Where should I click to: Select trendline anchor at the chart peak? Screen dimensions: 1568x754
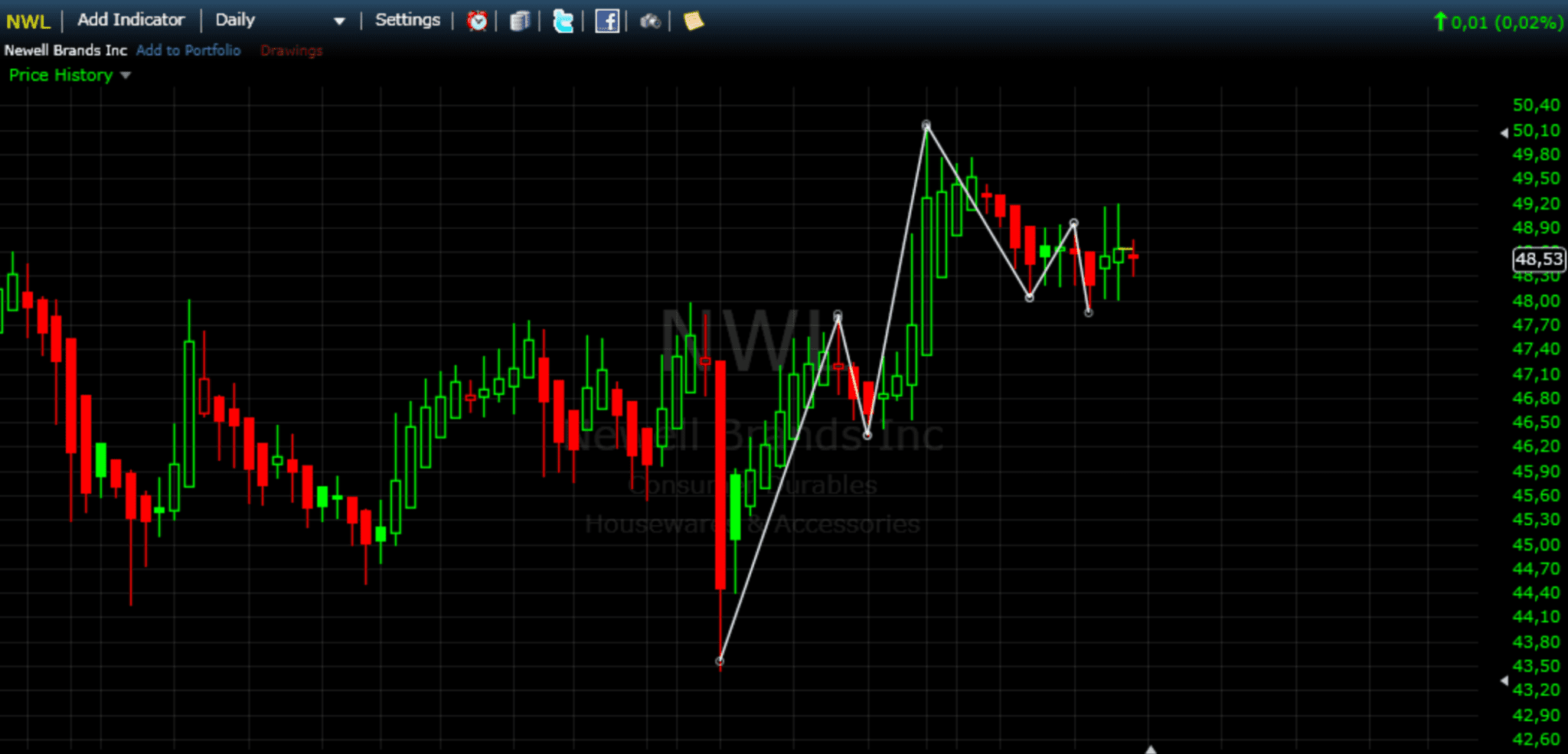point(926,125)
